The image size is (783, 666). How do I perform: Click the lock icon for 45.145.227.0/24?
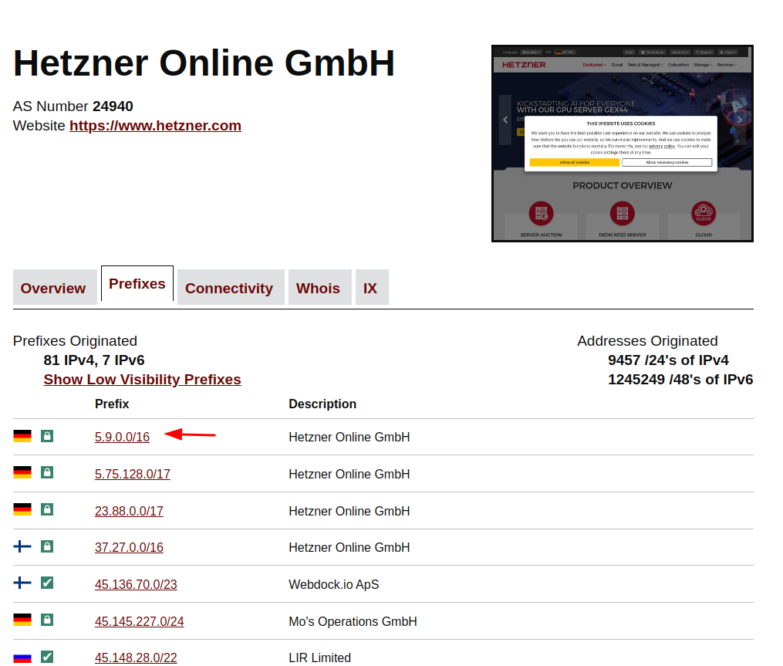(47, 620)
